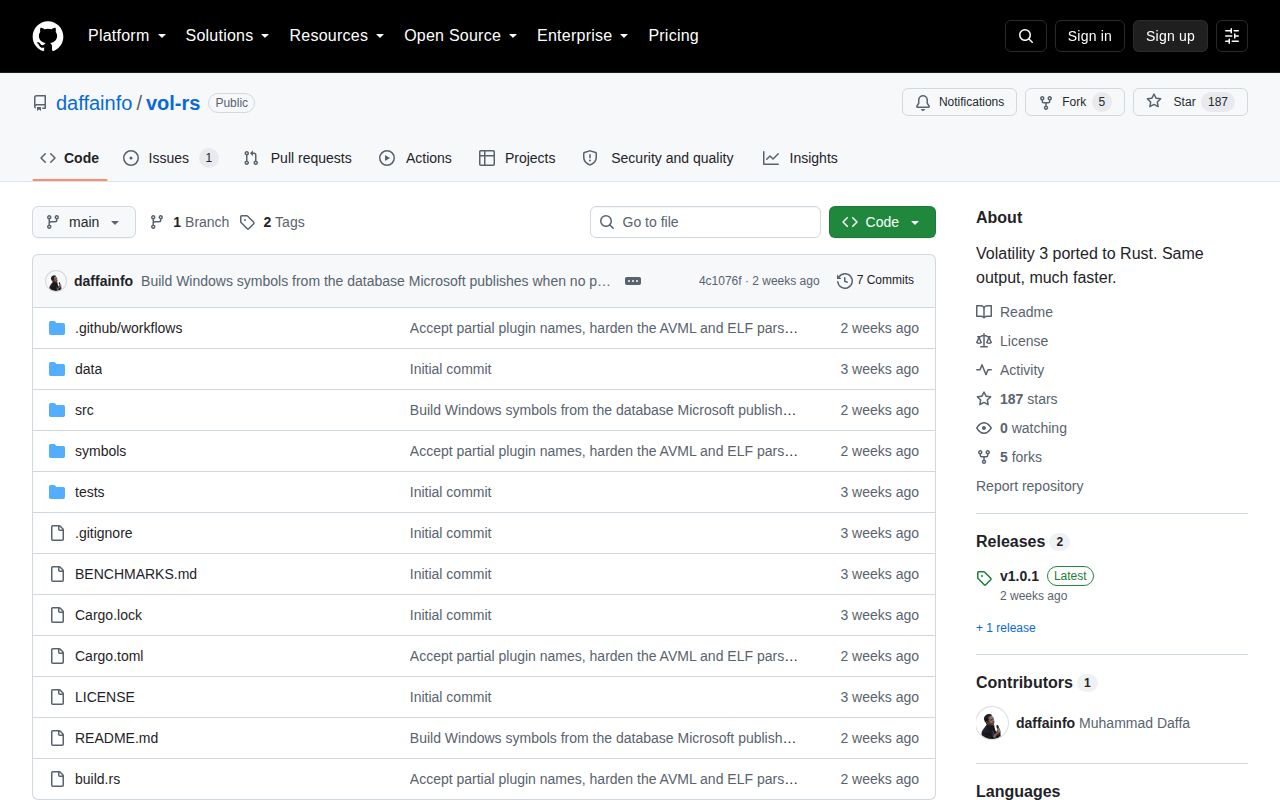This screenshot has width=1280, height=800.
Task: Click the tests folder icon
Action: point(57,492)
